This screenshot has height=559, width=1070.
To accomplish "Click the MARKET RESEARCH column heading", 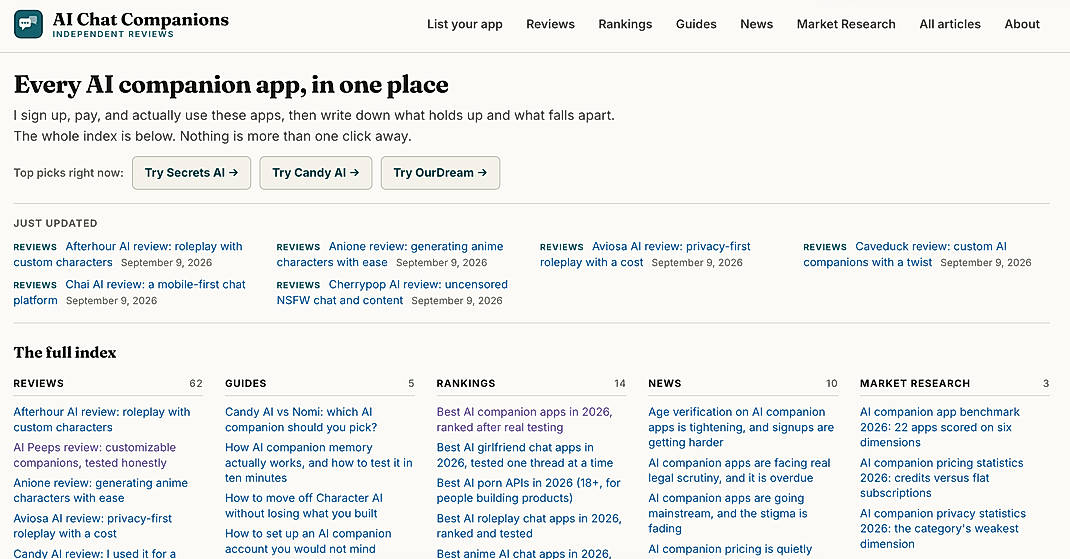I will [x=914, y=383].
